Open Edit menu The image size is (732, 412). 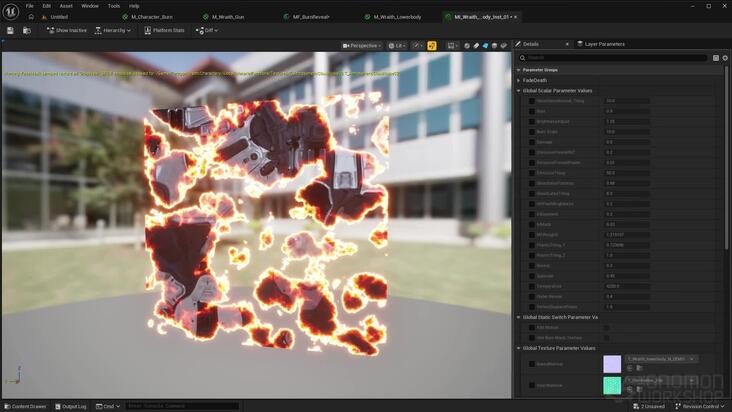[x=47, y=6]
